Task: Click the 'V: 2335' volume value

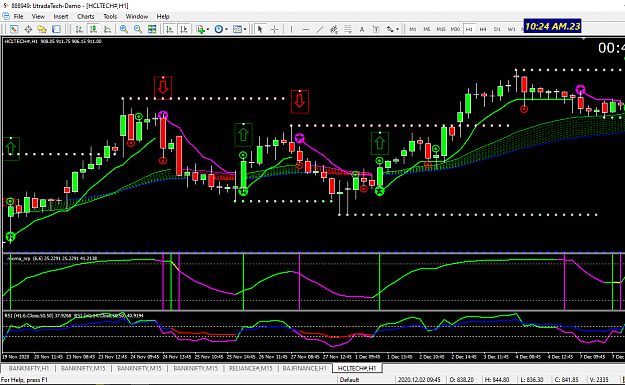Action: tap(599, 379)
